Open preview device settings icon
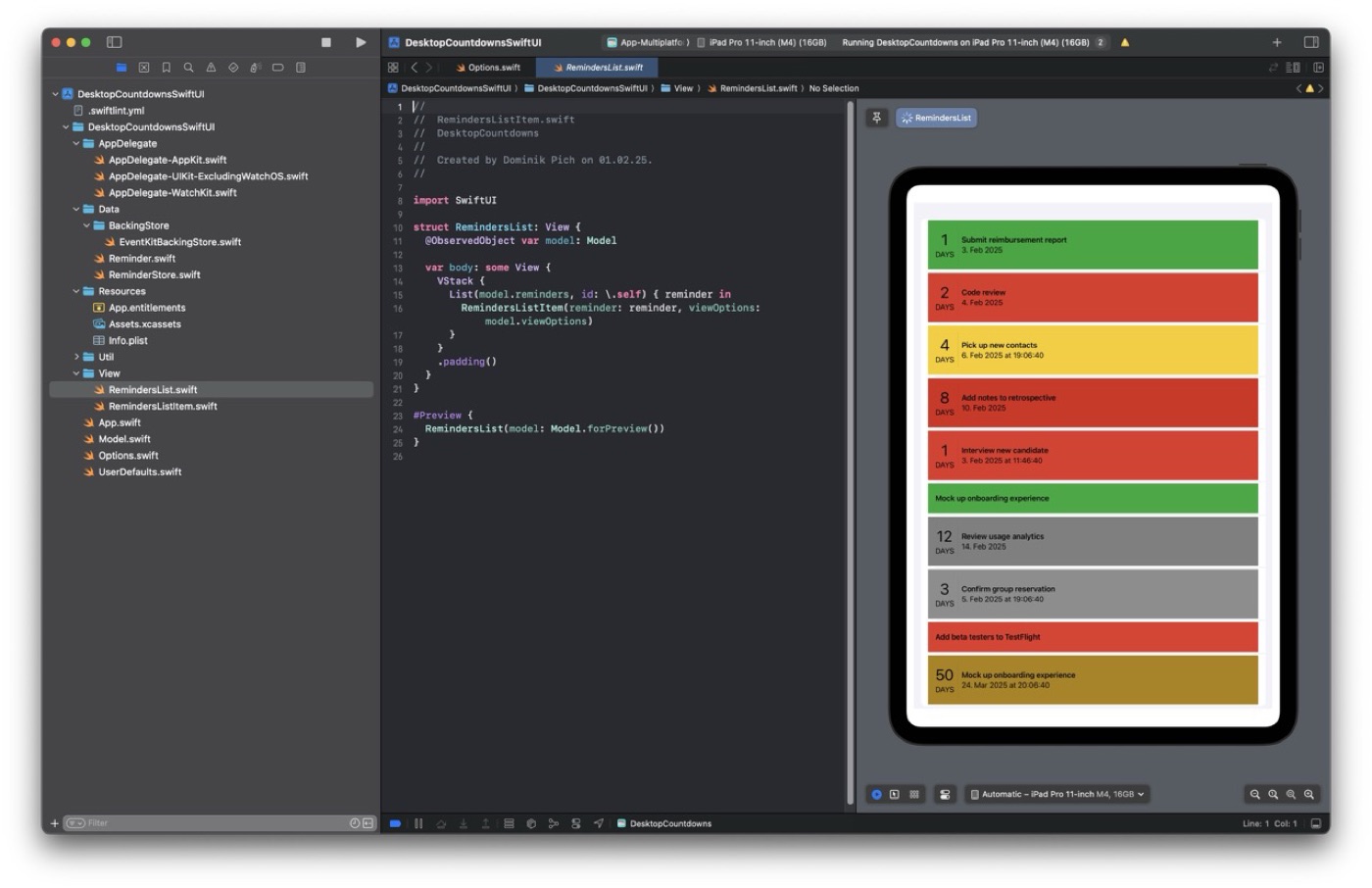The image size is (1372, 888). click(x=945, y=794)
